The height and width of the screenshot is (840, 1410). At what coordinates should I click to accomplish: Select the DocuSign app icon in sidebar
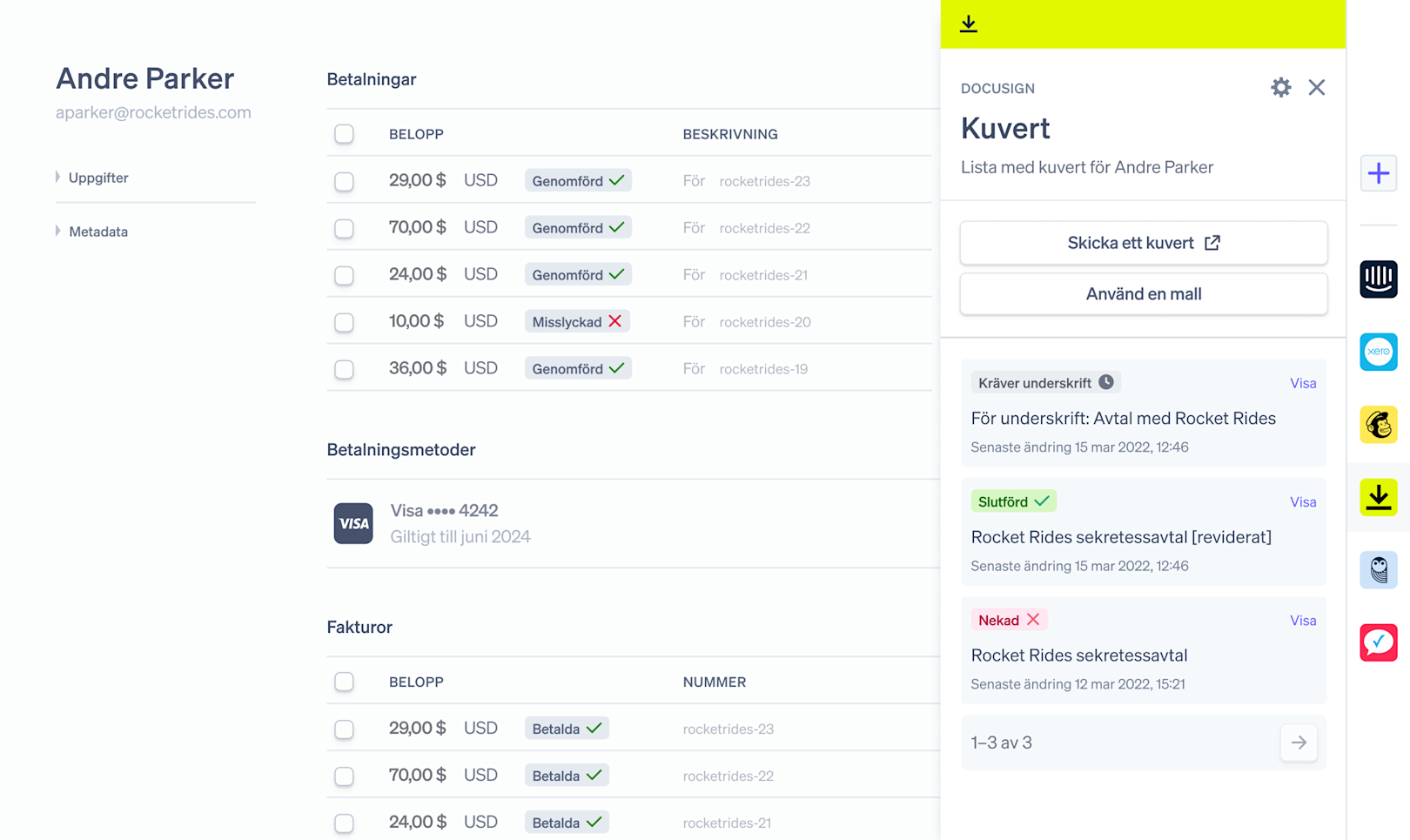(x=1379, y=497)
